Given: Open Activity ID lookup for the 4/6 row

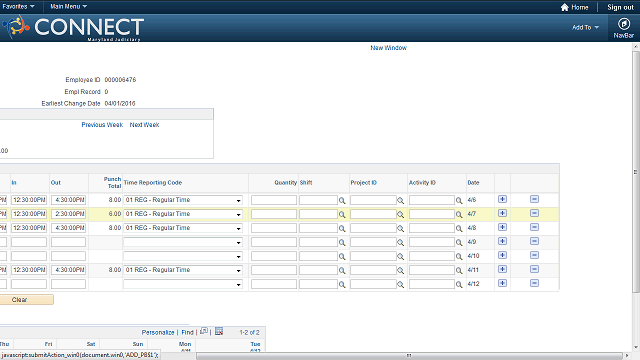Looking at the screenshot, I should click(x=459, y=200).
